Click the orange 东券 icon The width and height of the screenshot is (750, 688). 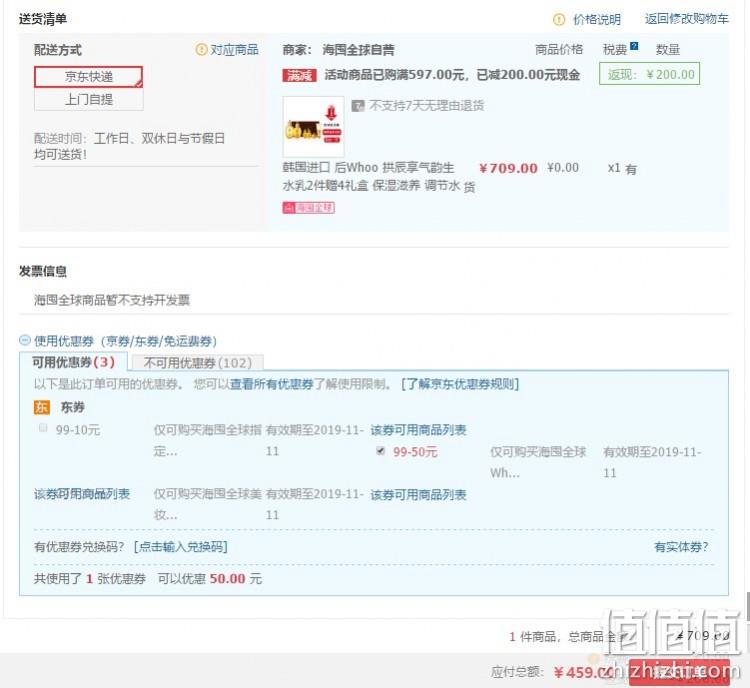(x=42, y=407)
